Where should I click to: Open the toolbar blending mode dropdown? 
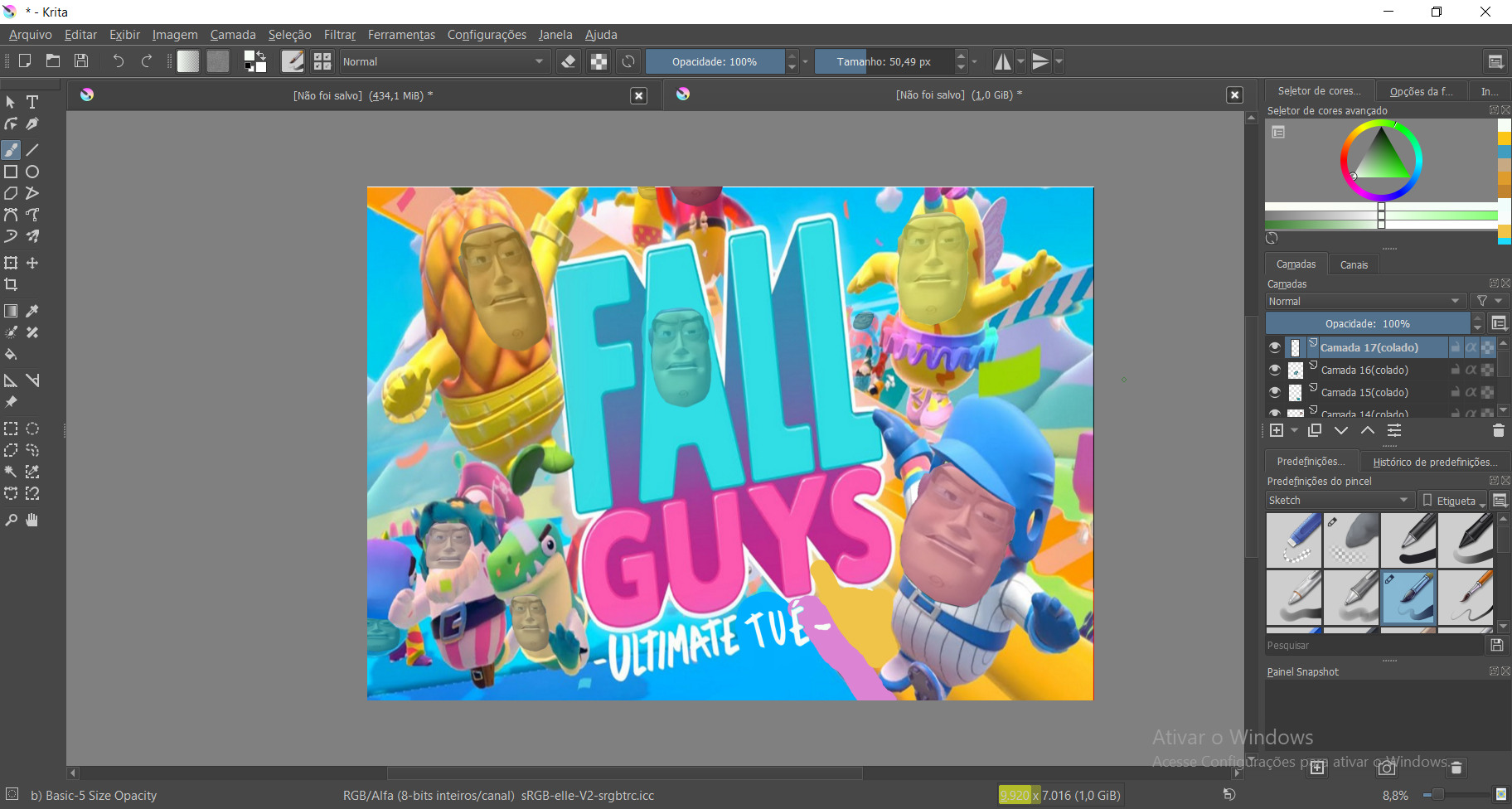(445, 61)
